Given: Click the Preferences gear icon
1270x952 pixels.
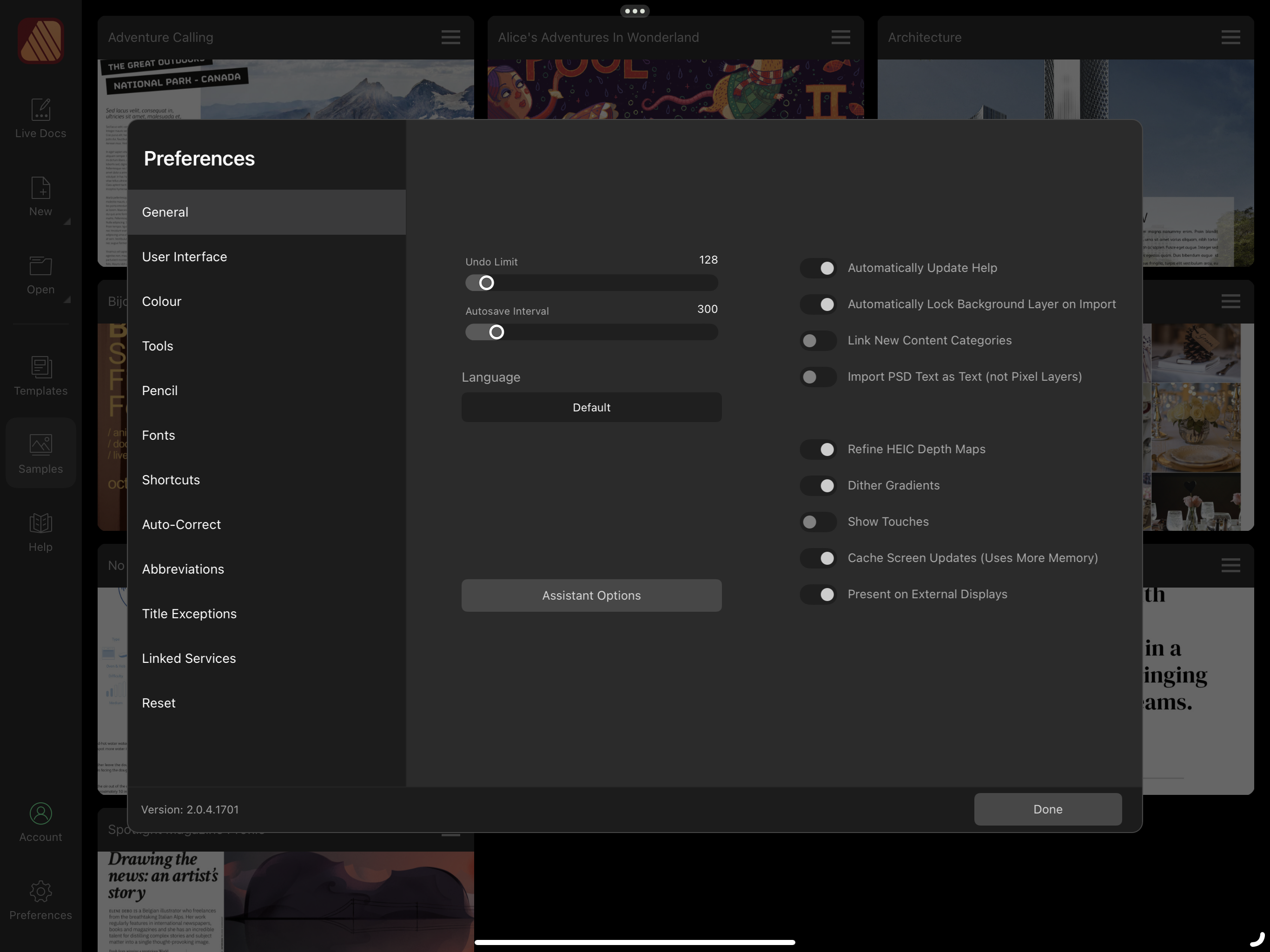Looking at the screenshot, I should (40, 892).
